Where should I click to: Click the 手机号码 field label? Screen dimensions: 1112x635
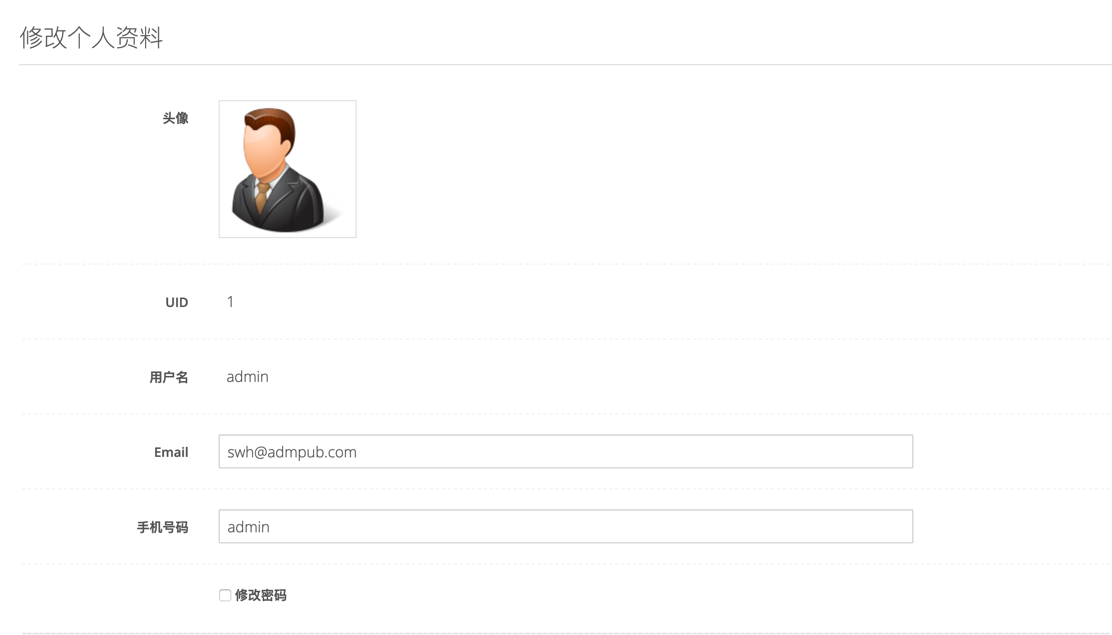(162, 527)
